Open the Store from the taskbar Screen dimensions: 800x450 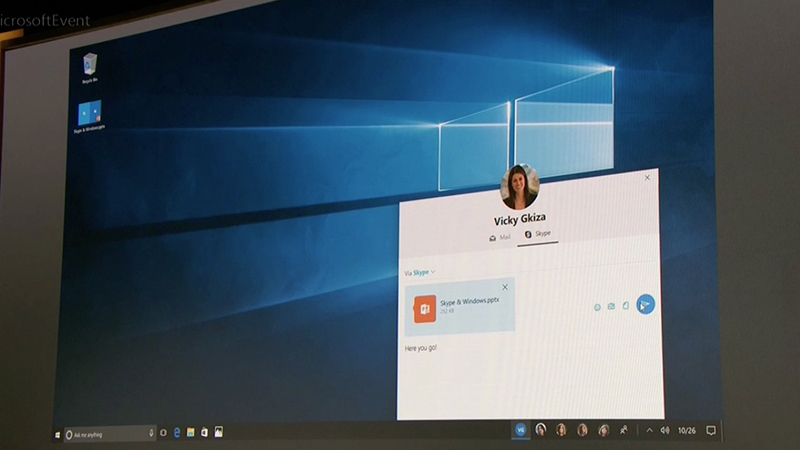(x=204, y=433)
